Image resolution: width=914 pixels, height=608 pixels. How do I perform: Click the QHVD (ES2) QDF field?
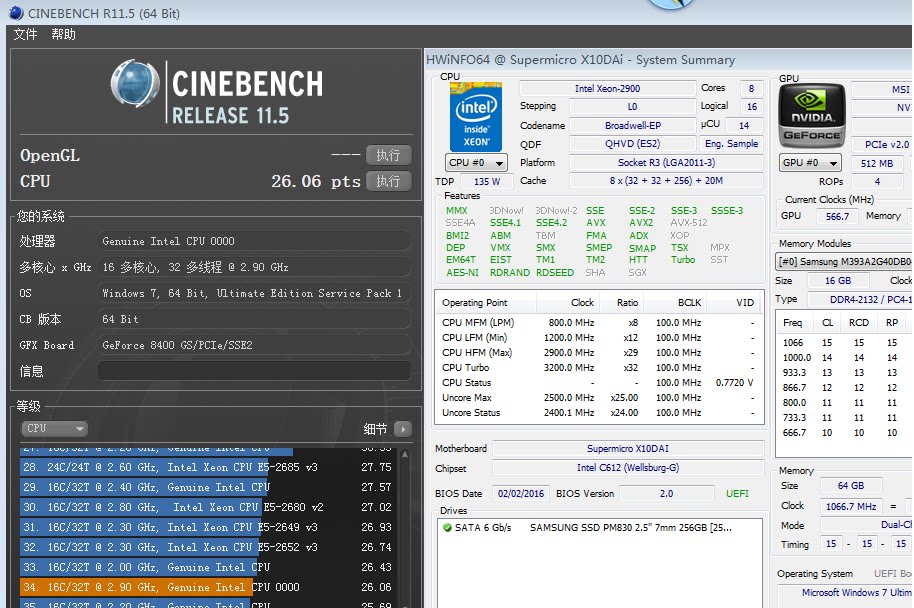pos(632,144)
